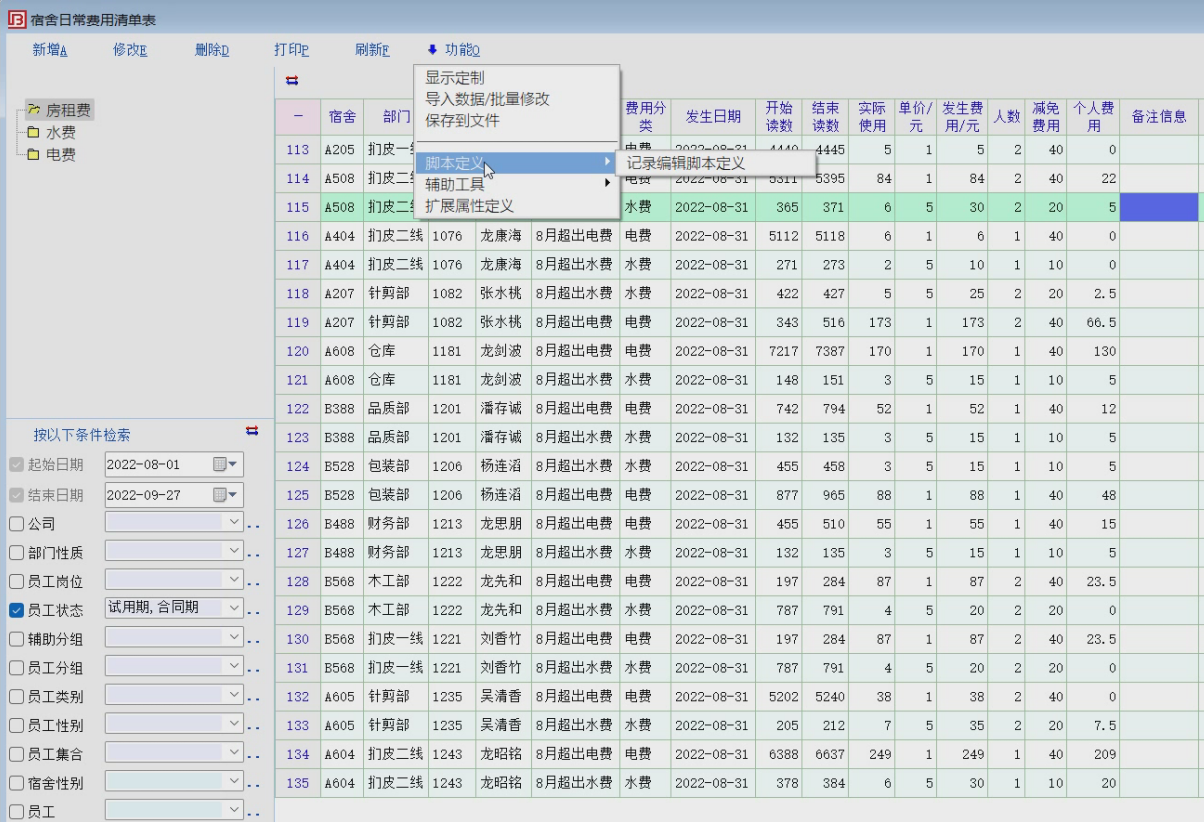
Task: Click the blue highlighted 备注信息 cell
Action: coord(1158,207)
